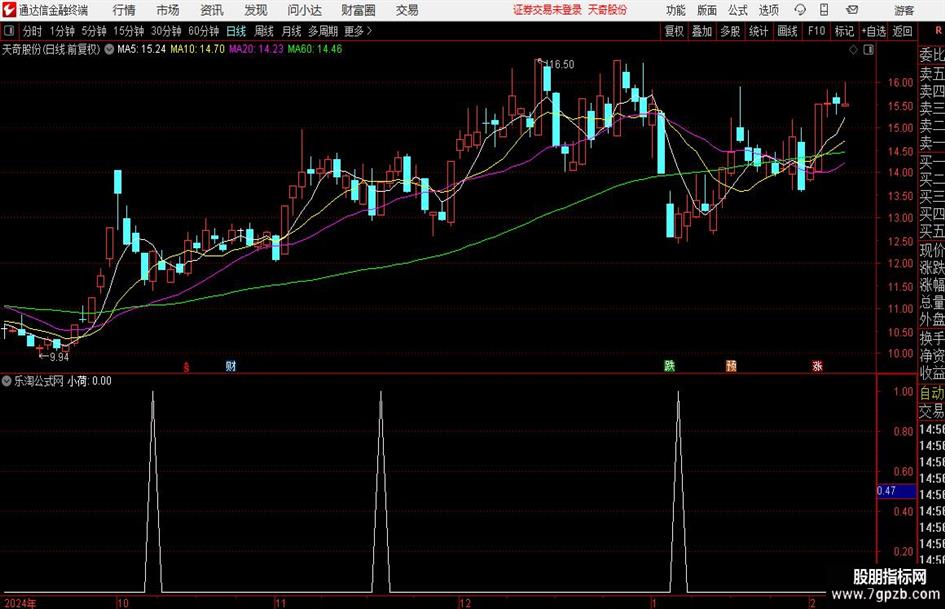This screenshot has width=945, height=609.
Task: Open the mail messages icon
Action: point(852,10)
